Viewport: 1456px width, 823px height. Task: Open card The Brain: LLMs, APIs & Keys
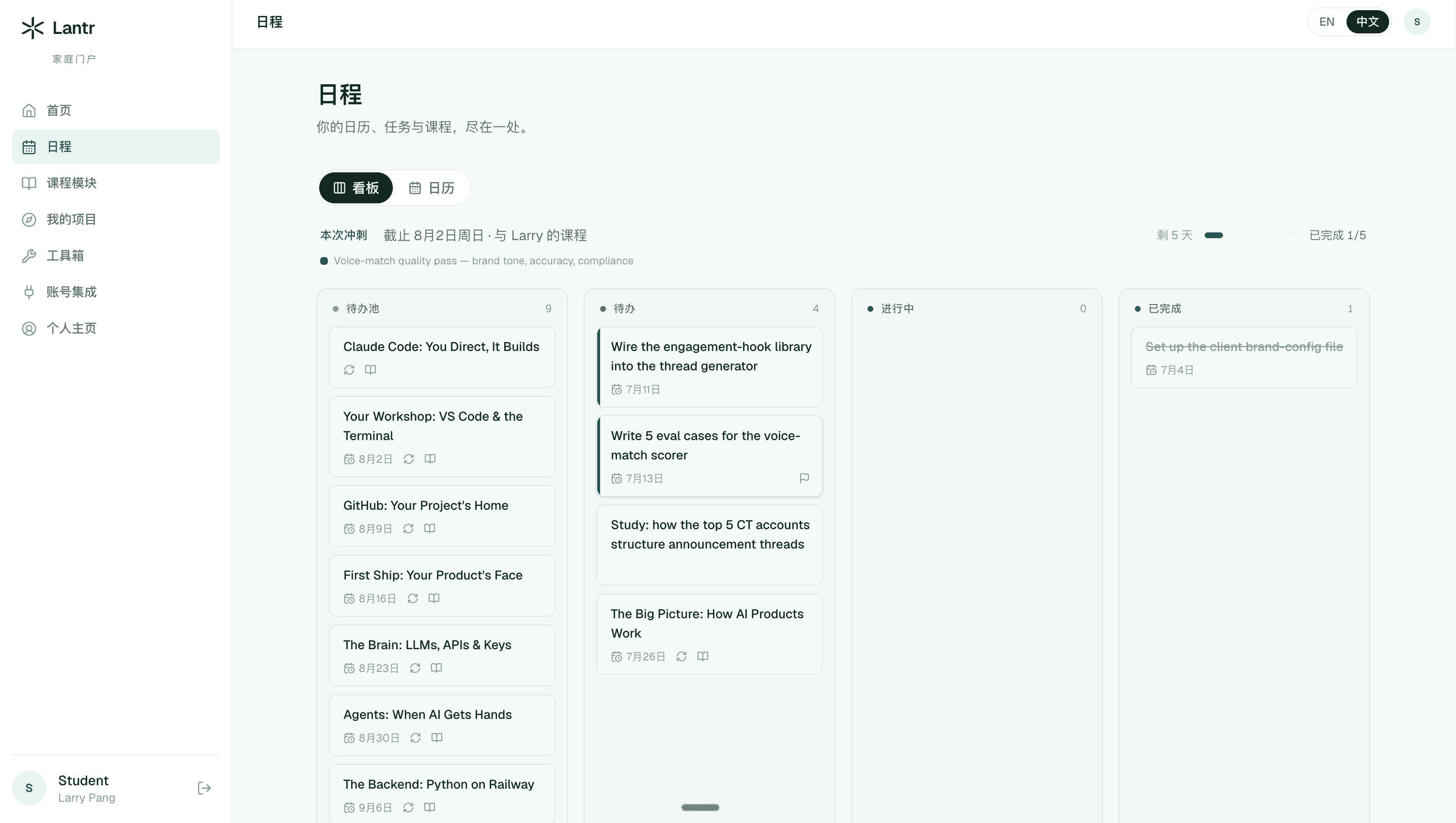[x=442, y=655]
